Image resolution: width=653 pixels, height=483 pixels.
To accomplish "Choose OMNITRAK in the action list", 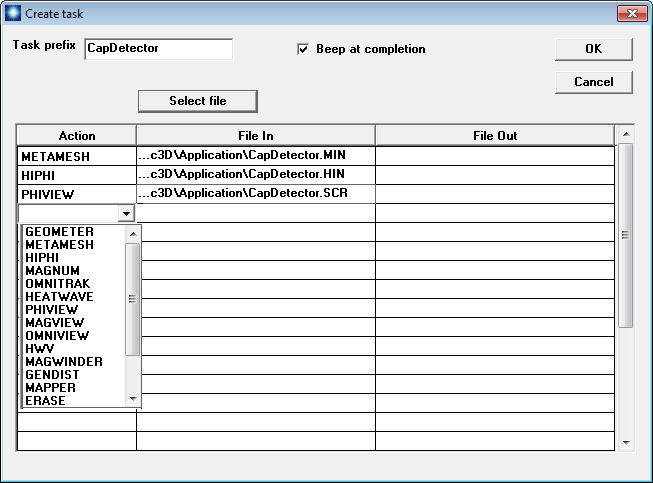I will point(58,284).
